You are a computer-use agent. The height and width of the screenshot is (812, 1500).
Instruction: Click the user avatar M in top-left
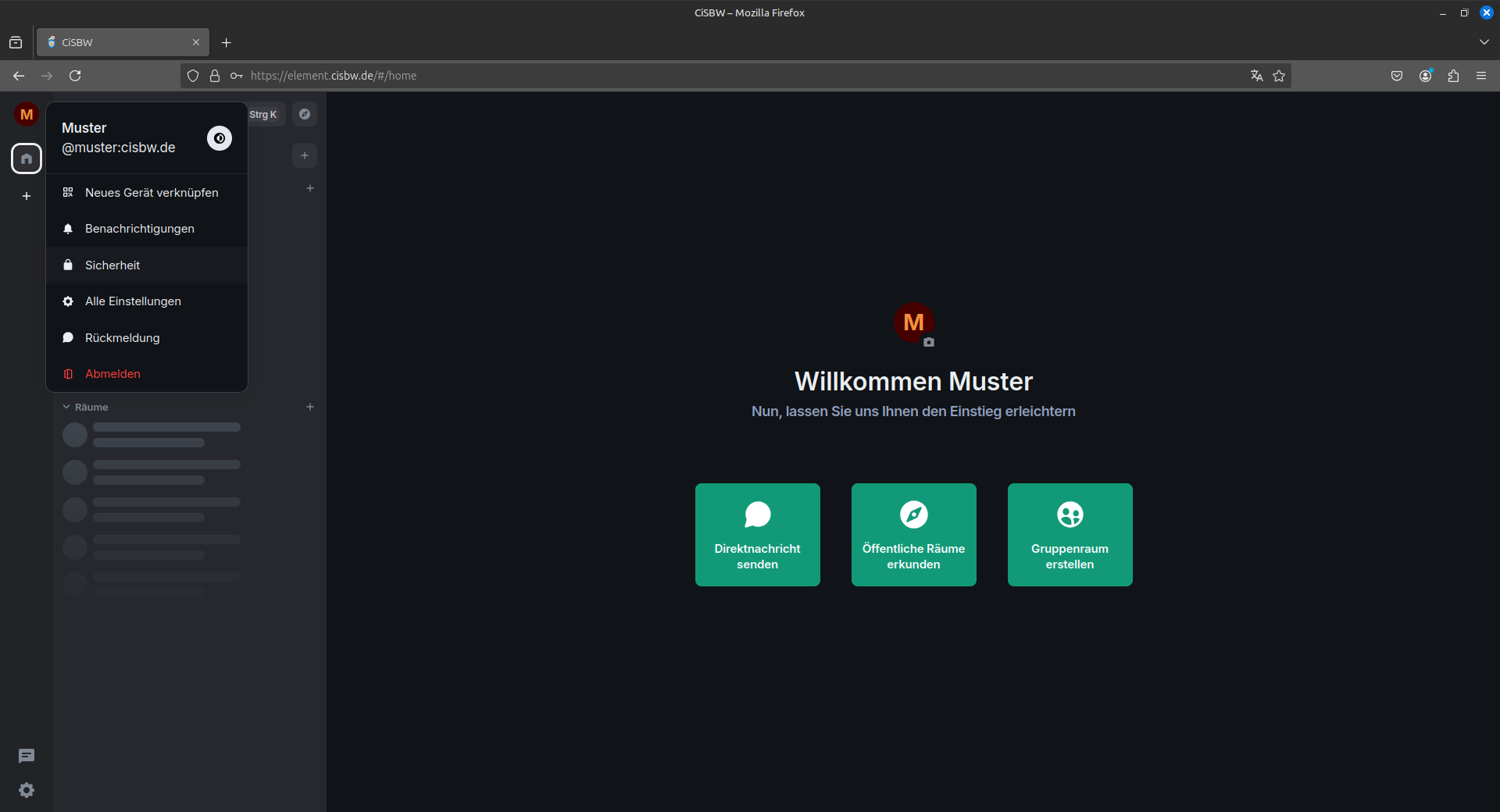(27, 115)
